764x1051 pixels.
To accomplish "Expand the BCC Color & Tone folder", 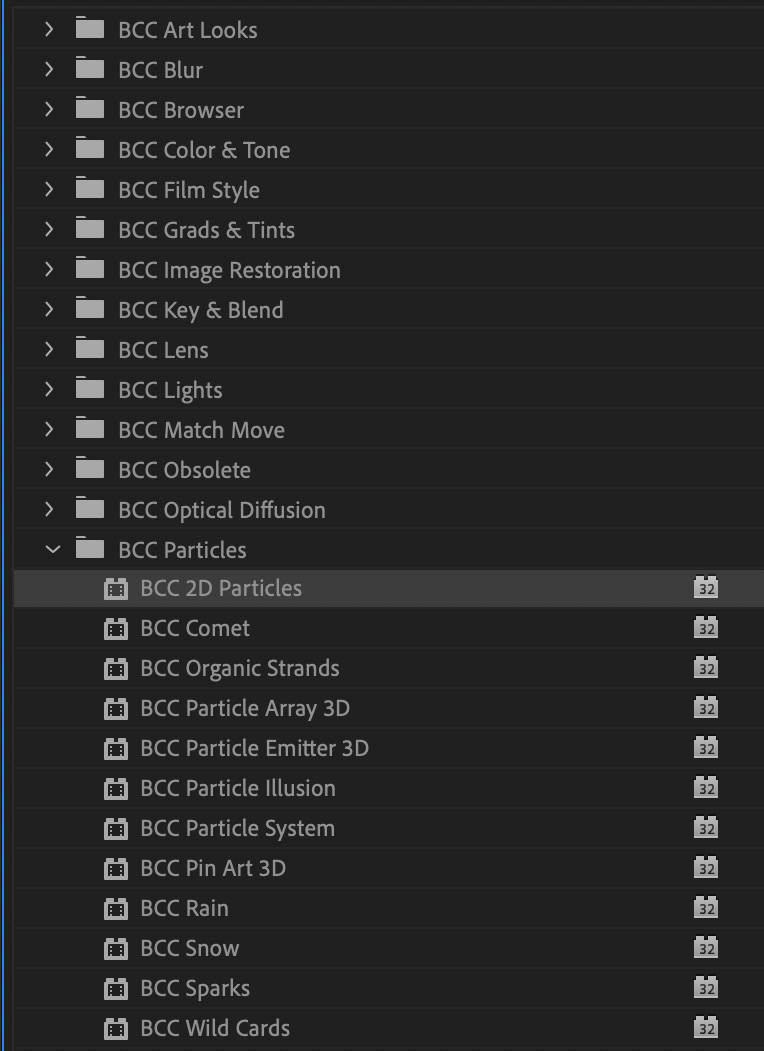I will 49,150.
